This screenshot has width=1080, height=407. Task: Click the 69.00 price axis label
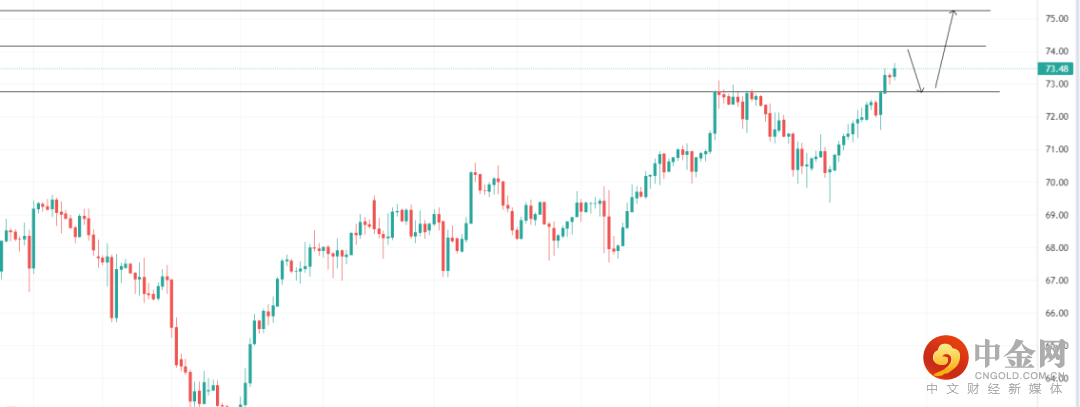tap(1057, 215)
